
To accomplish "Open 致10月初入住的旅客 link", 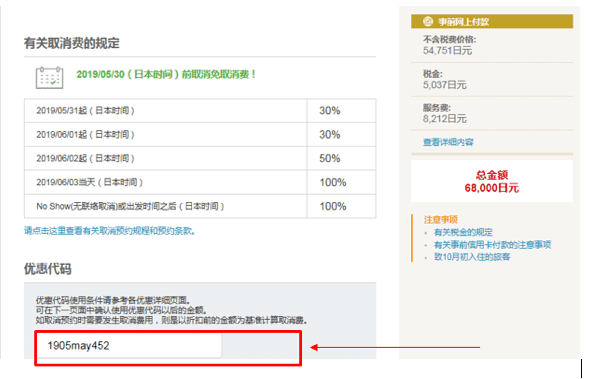I will pos(472,257).
